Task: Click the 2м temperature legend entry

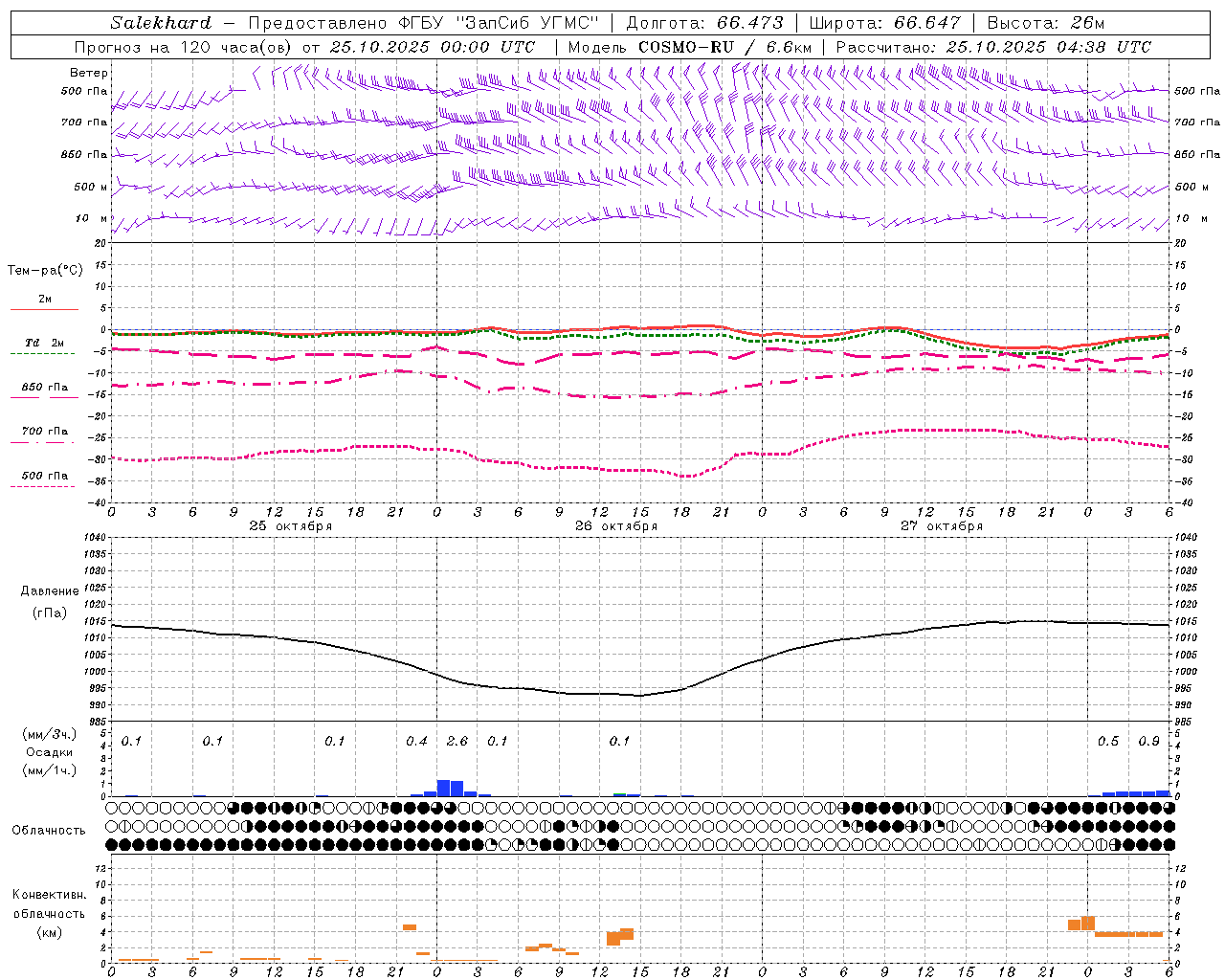Action: (x=45, y=300)
